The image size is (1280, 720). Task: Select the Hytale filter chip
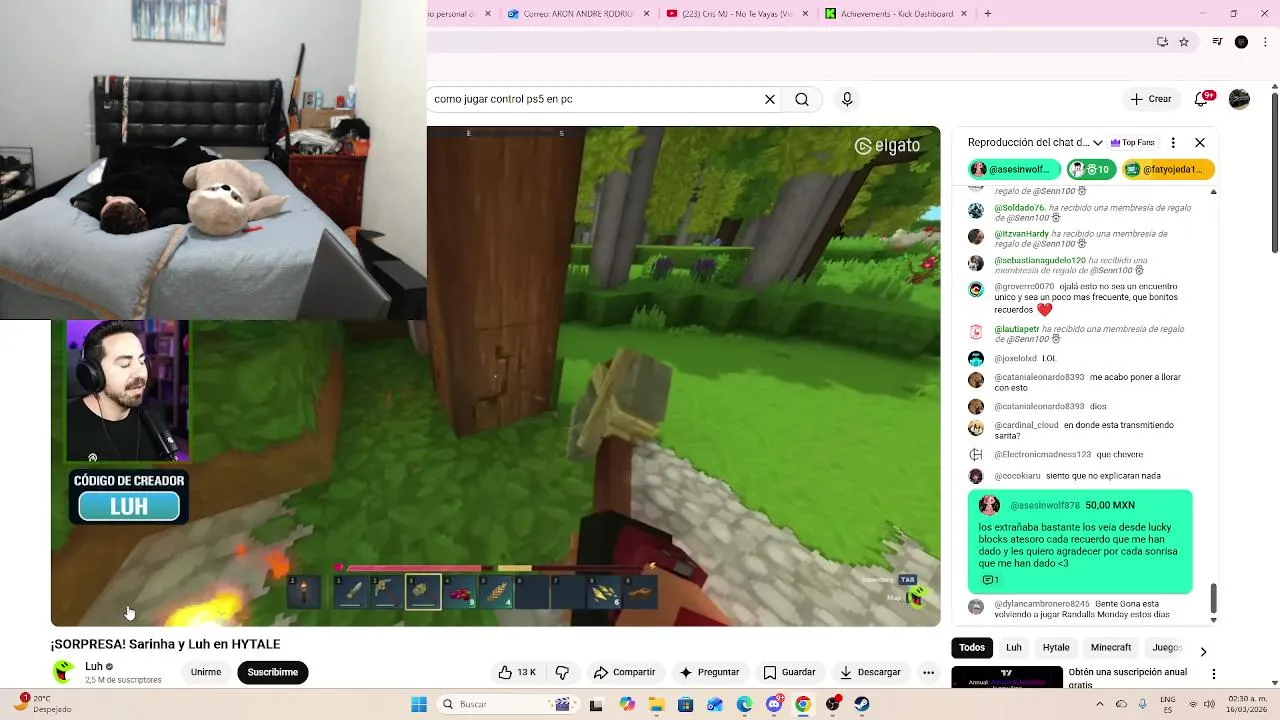point(1056,648)
